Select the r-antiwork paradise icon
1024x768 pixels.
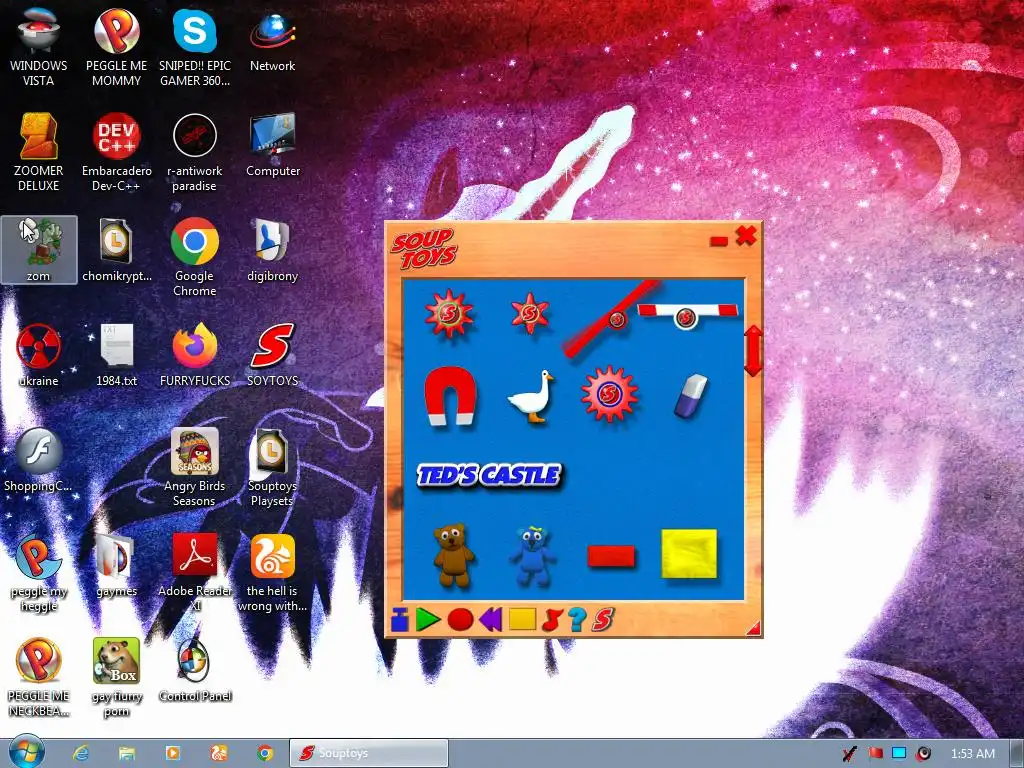(x=195, y=153)
